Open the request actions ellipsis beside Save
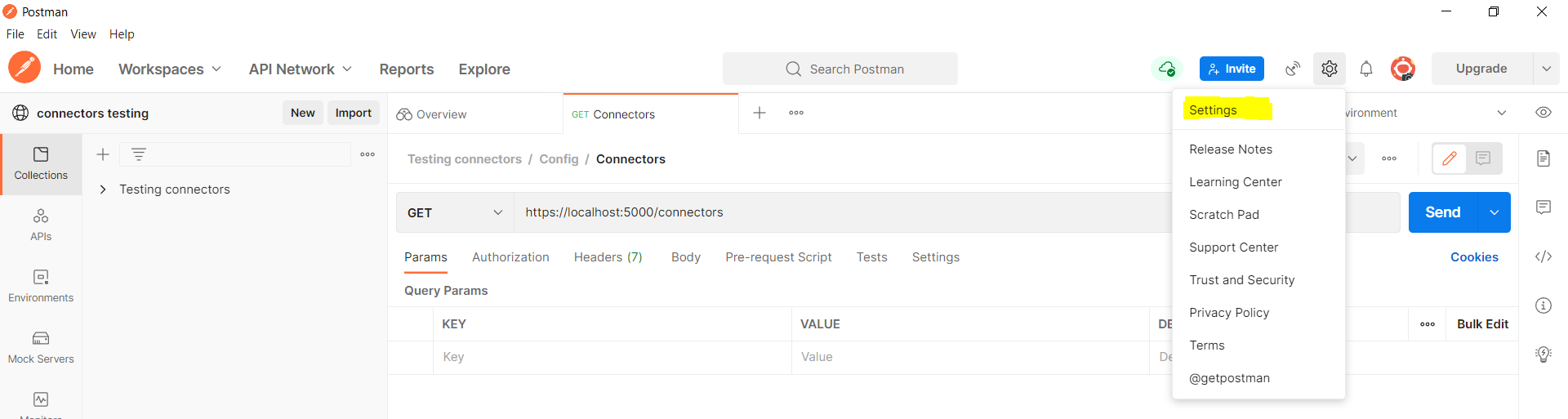 point(1389,158)
